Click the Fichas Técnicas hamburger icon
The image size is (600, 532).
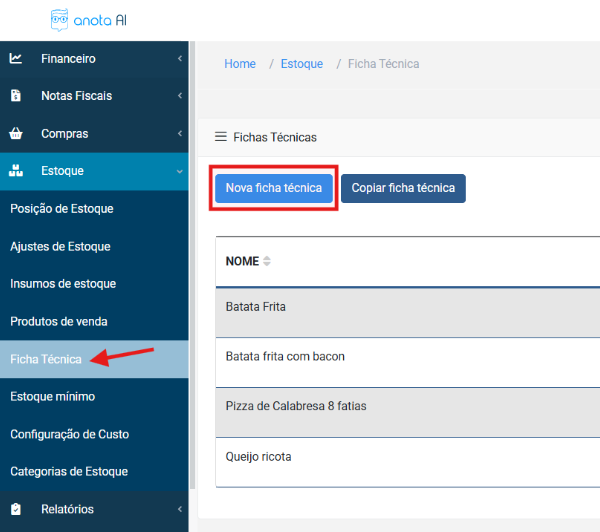point(221,137)
